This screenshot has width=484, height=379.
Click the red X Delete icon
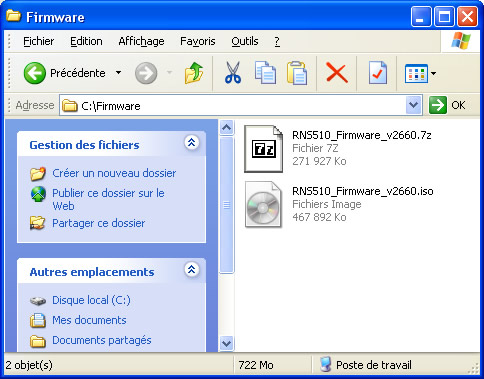point(337,73)
